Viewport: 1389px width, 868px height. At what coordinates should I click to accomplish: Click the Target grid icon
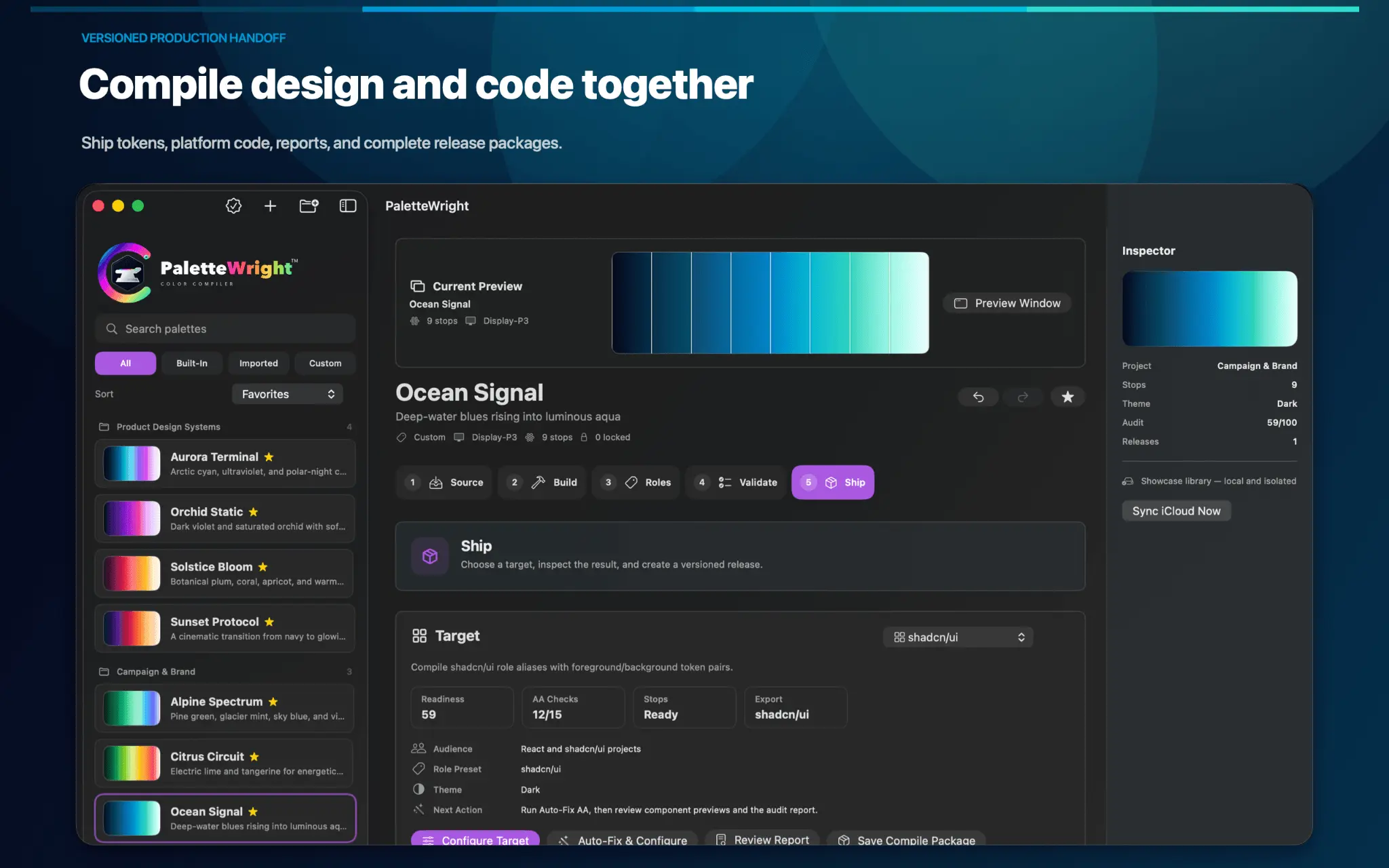click(x=419, y=635)
